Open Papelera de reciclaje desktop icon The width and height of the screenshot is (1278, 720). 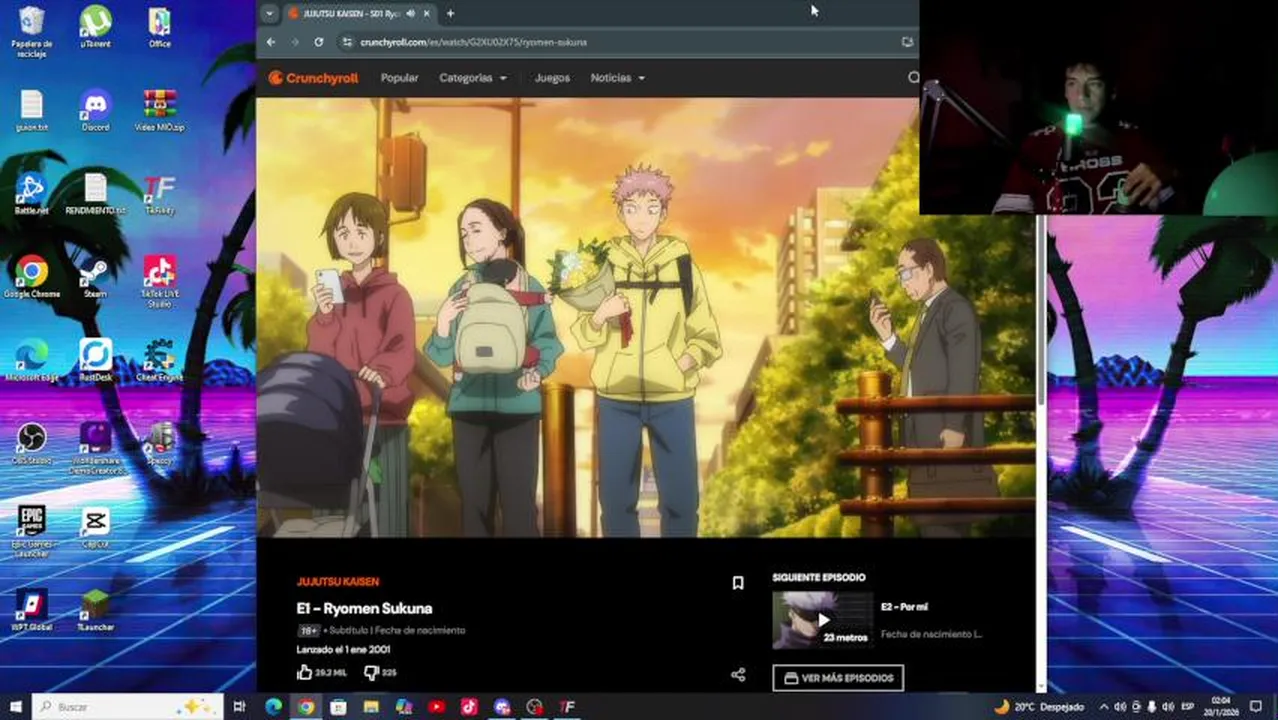click(32, 32)
